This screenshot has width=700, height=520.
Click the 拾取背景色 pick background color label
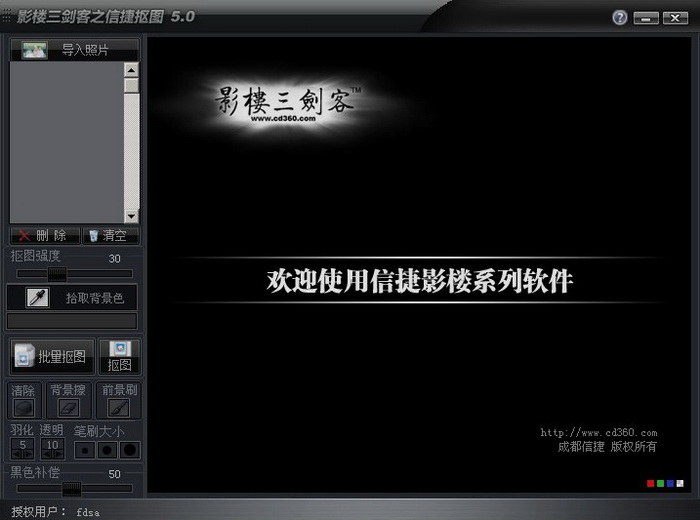[x=95, y=298]
